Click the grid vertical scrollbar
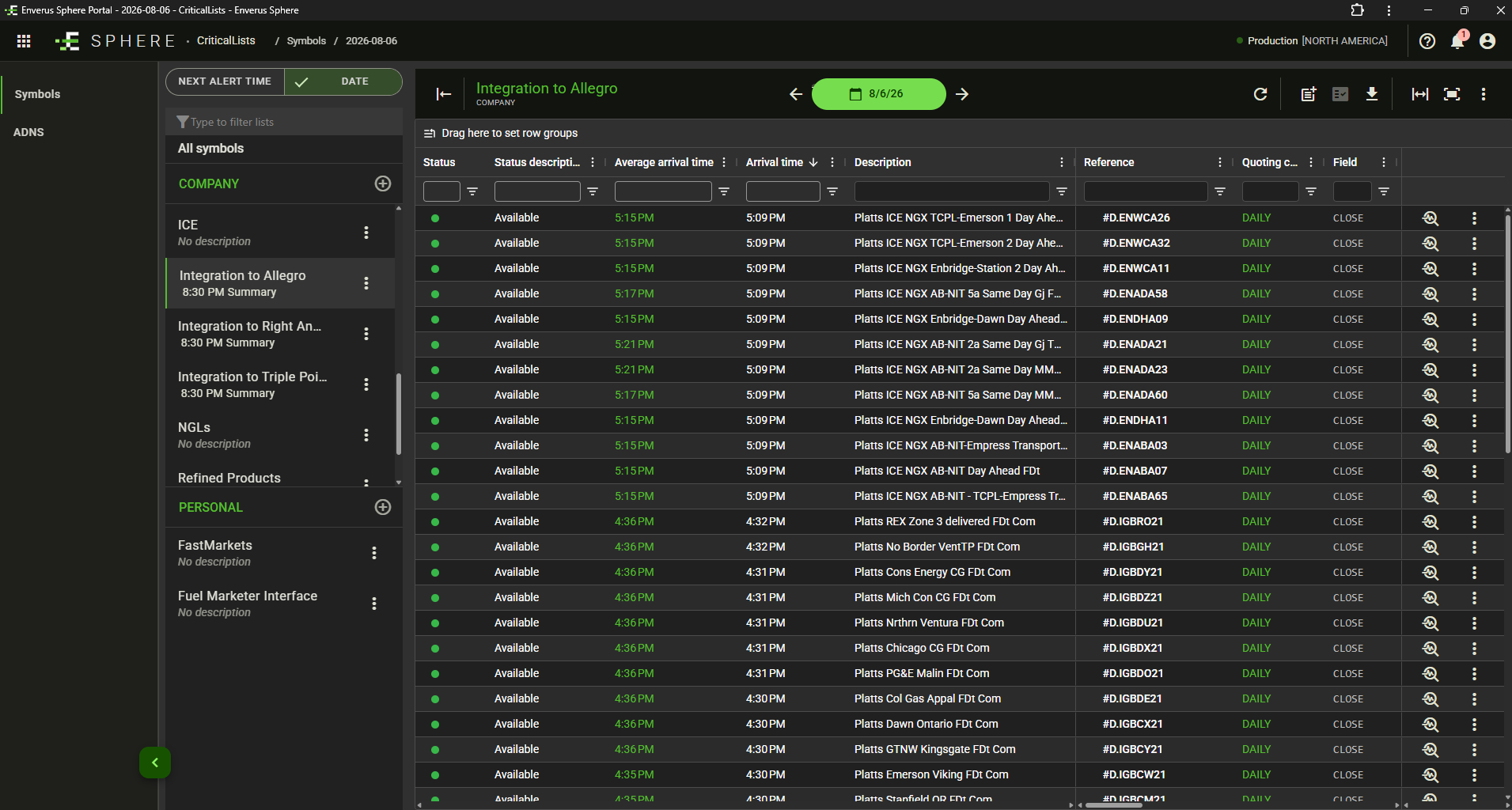The height and width of the screenshot is (810, 1512). (x=1508, y=332)
